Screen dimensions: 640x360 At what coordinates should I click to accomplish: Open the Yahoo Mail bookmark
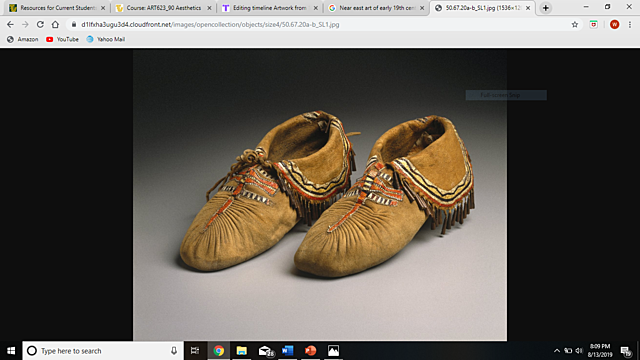click(106, 39)
